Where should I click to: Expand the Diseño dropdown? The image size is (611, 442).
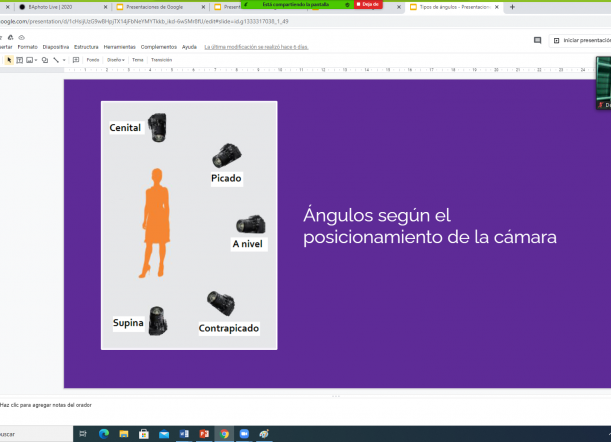coord(116,60)
